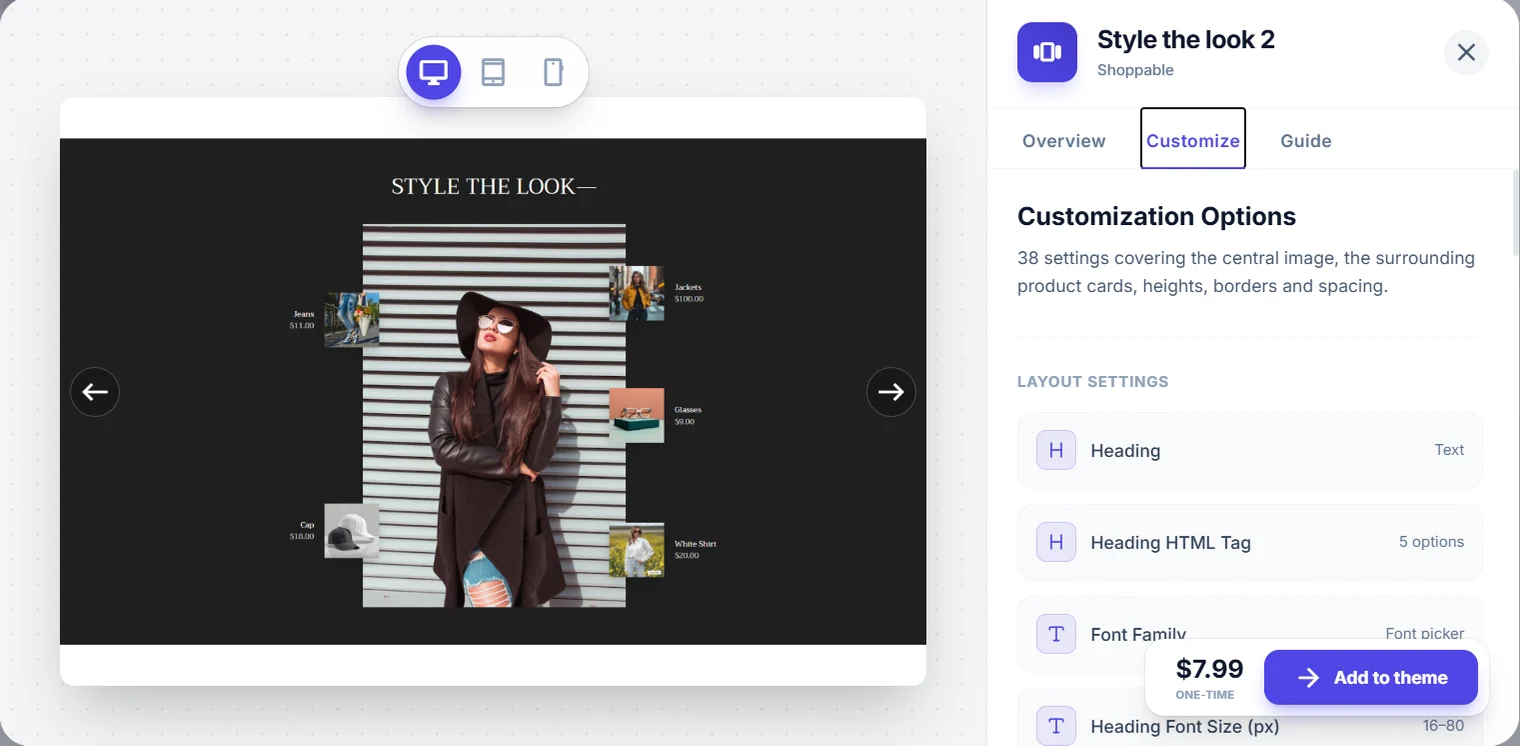Open the Heading HTML Tag setting row
The width and height of the screenshot is (1520, 746).
tap(1250, 542)
